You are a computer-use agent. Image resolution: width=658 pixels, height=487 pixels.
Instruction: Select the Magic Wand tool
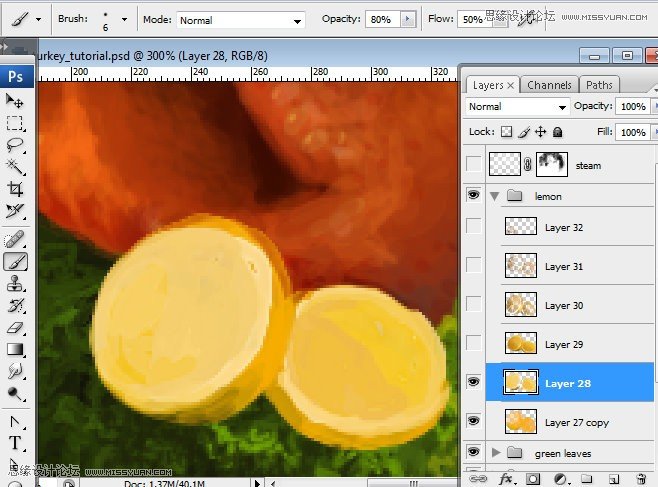(x=15, y=167)
